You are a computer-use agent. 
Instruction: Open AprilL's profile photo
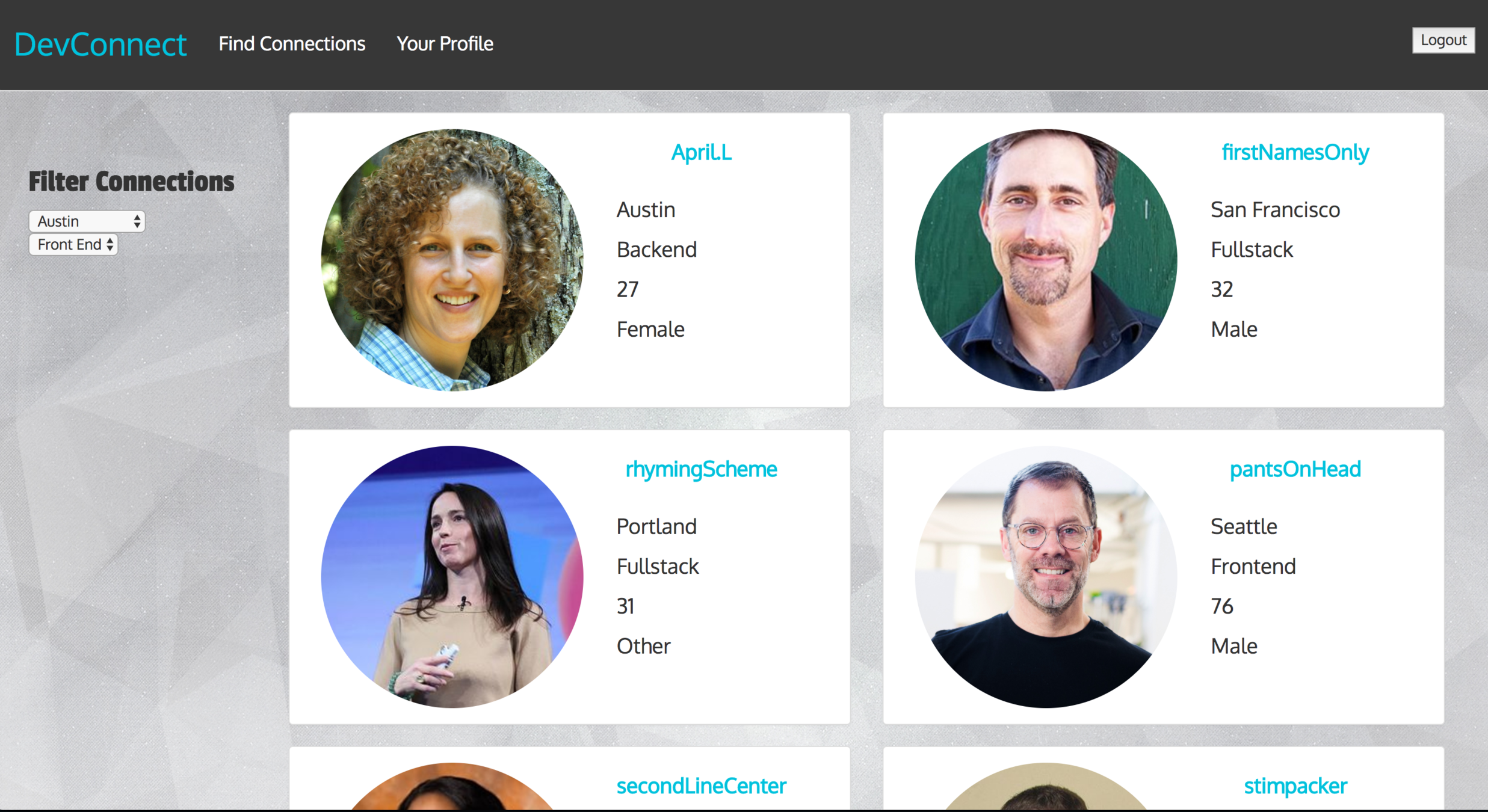pyautogui.click(x=452, y=260)
